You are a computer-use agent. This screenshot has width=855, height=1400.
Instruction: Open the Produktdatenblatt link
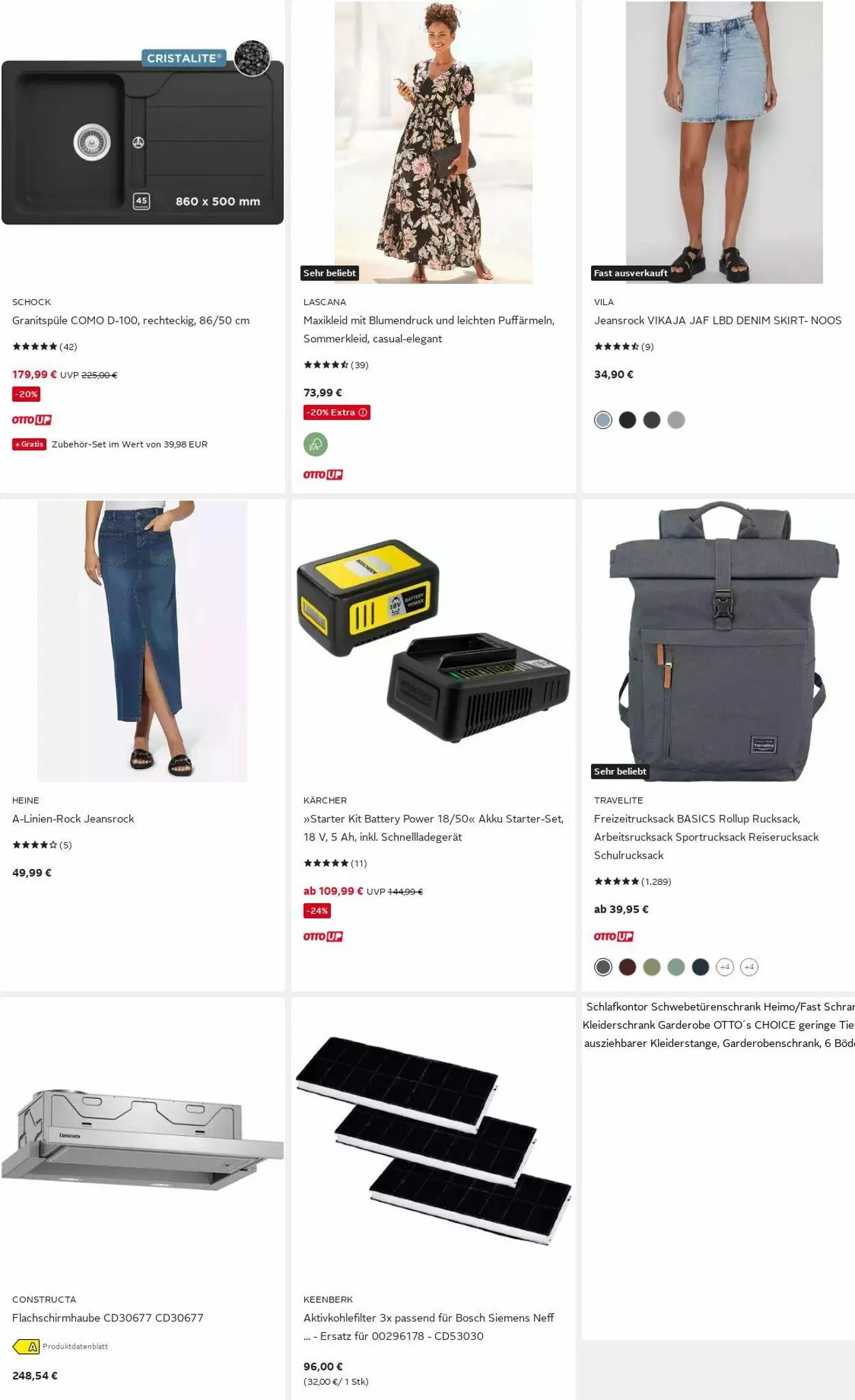pyautogui.click(x=75, y=1346)
